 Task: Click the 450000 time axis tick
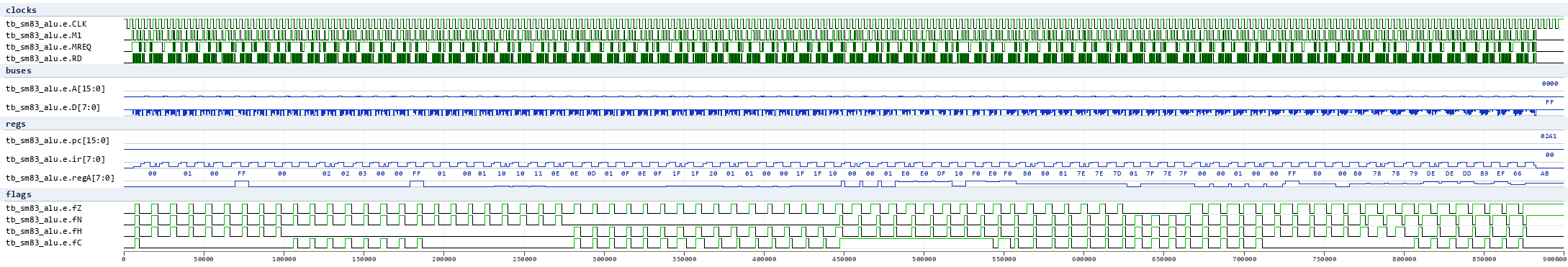[844, 259]
